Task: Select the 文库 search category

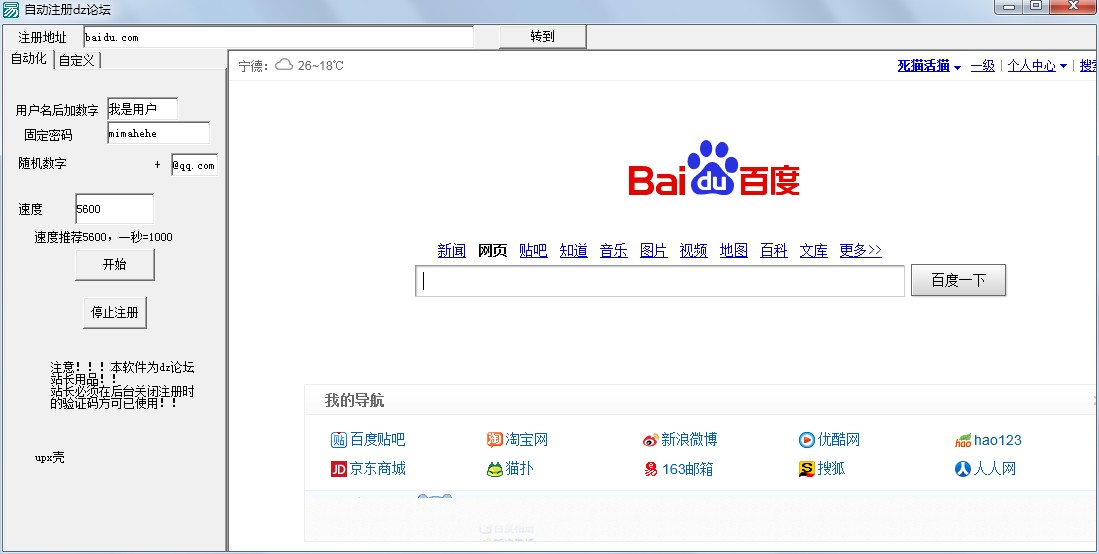Action: click(x=814, y=250)
